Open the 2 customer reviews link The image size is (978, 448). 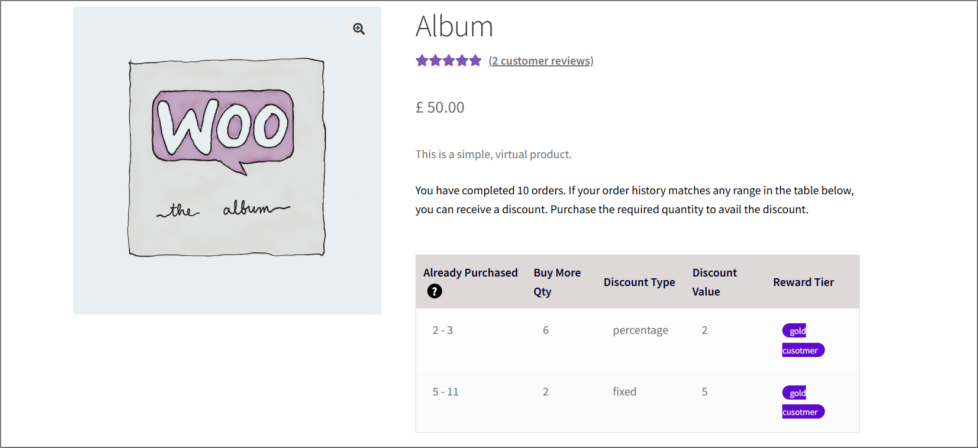(x=541, y=61)
